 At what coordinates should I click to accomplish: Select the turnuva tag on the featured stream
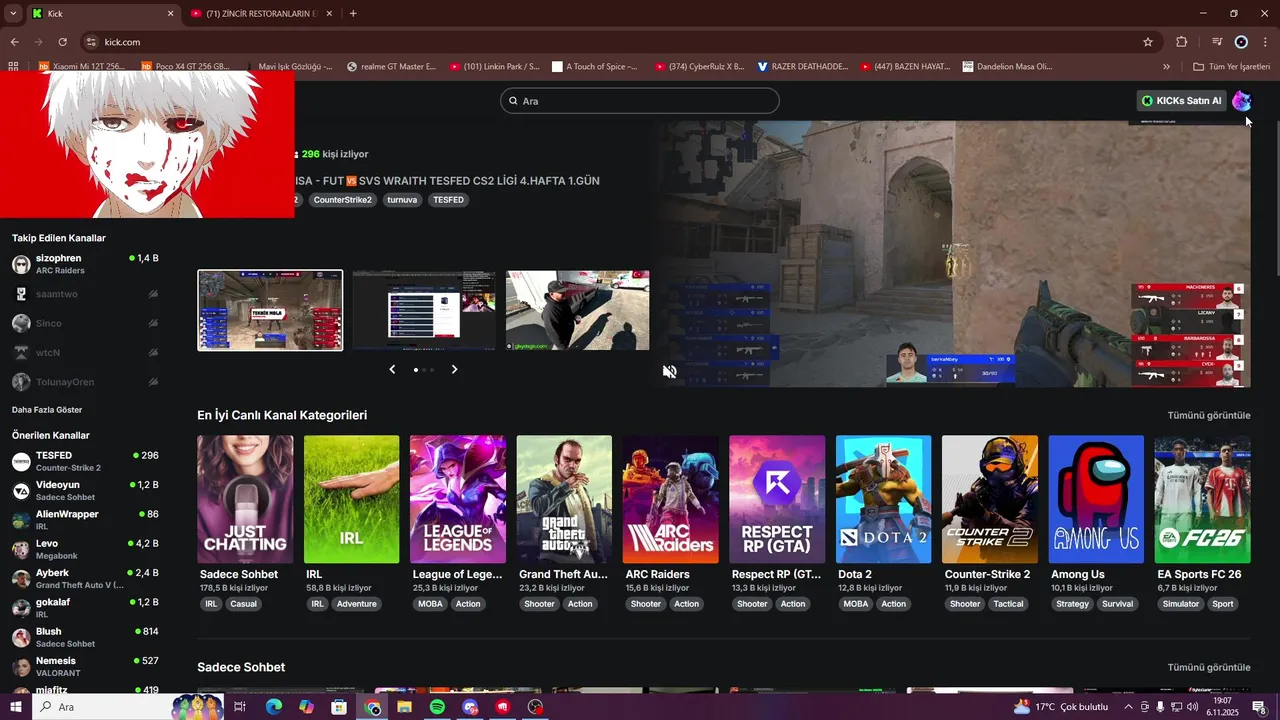(402, 200)
